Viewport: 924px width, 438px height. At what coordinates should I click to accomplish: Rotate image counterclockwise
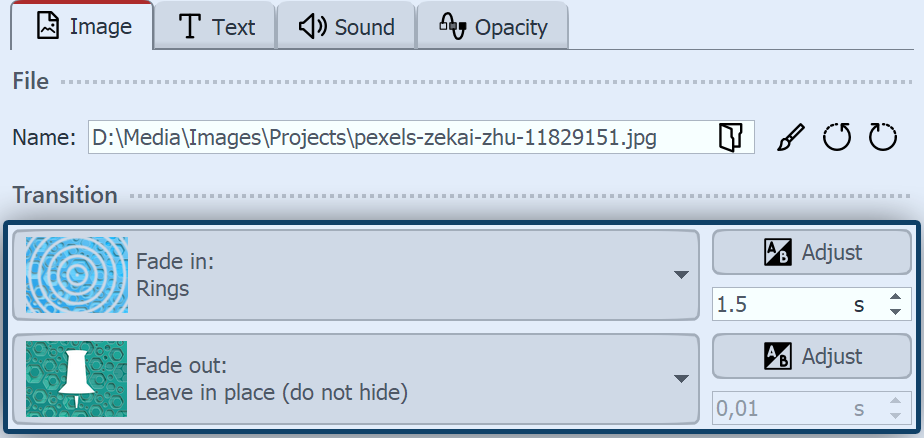[x=837, y=138]
